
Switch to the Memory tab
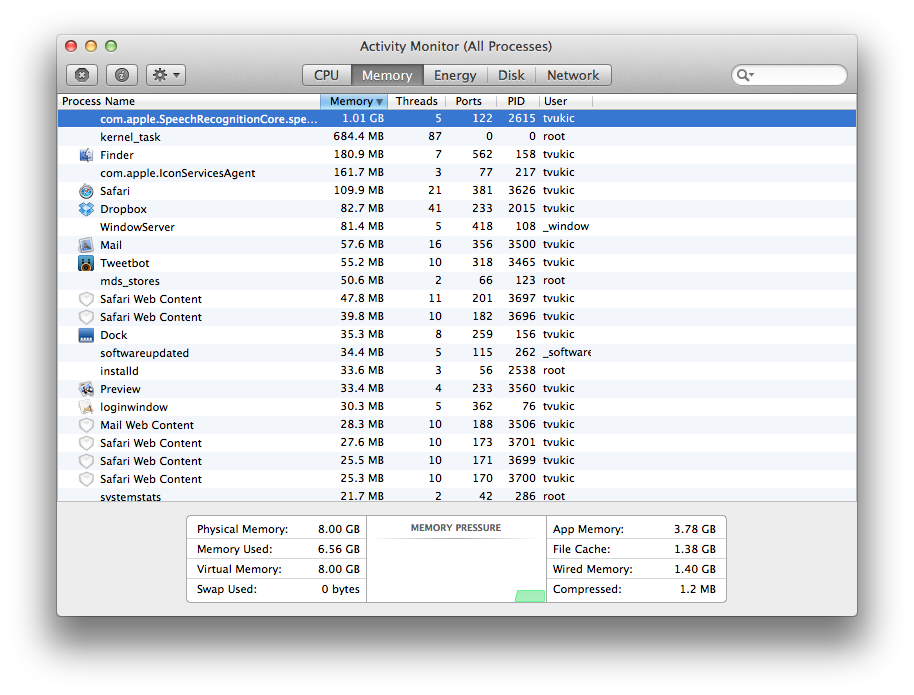pos(387,75)
